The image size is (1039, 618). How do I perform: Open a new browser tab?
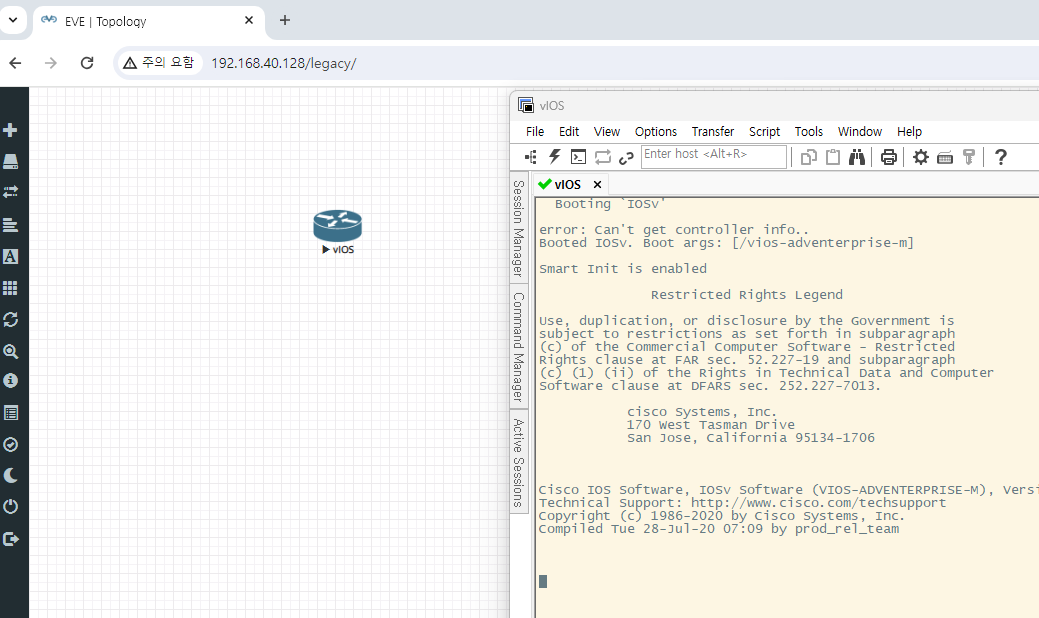(x=285, y=21)
